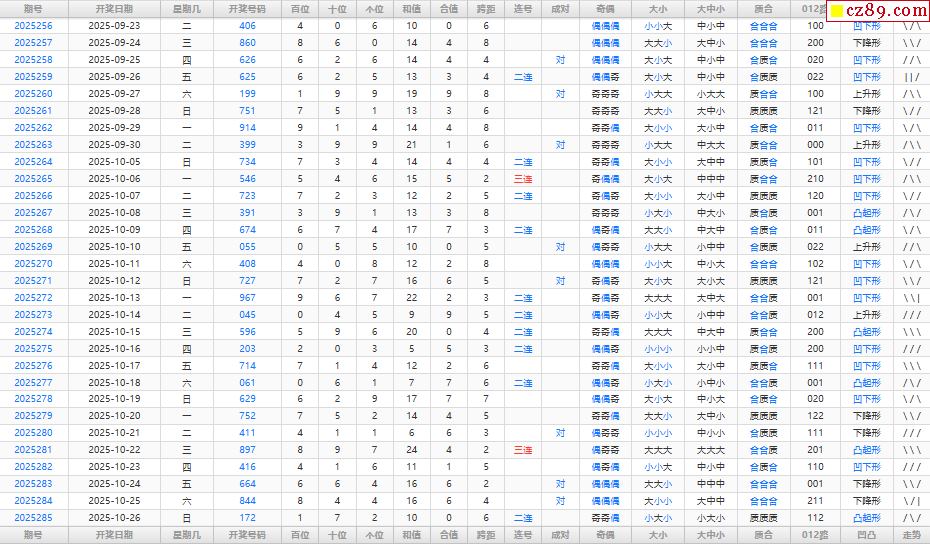The height and width of the screenshot is (545, 930).
Task: Open issue 2025285 link
Action: (x=33, y=518)
